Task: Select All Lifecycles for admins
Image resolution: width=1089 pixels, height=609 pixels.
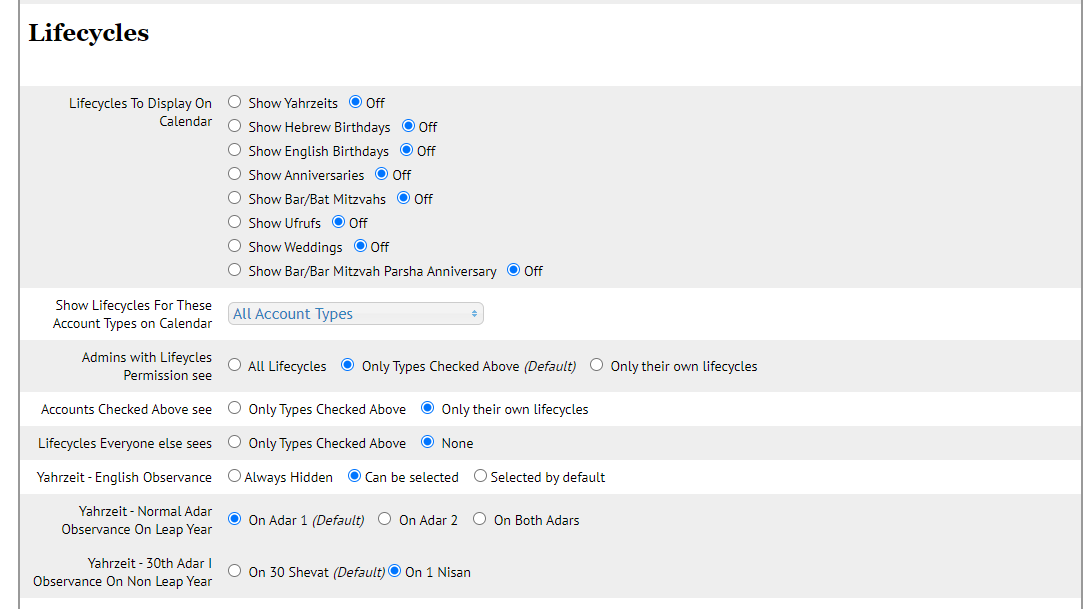Action: tap(235, 366)
